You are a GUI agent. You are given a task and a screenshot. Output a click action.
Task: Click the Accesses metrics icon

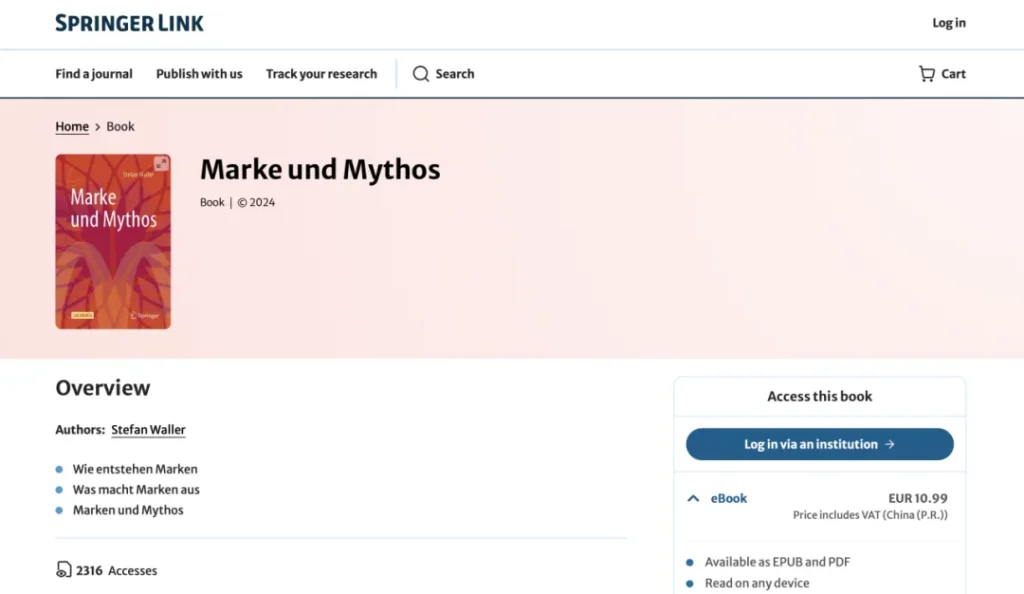[x=64, y=570]
